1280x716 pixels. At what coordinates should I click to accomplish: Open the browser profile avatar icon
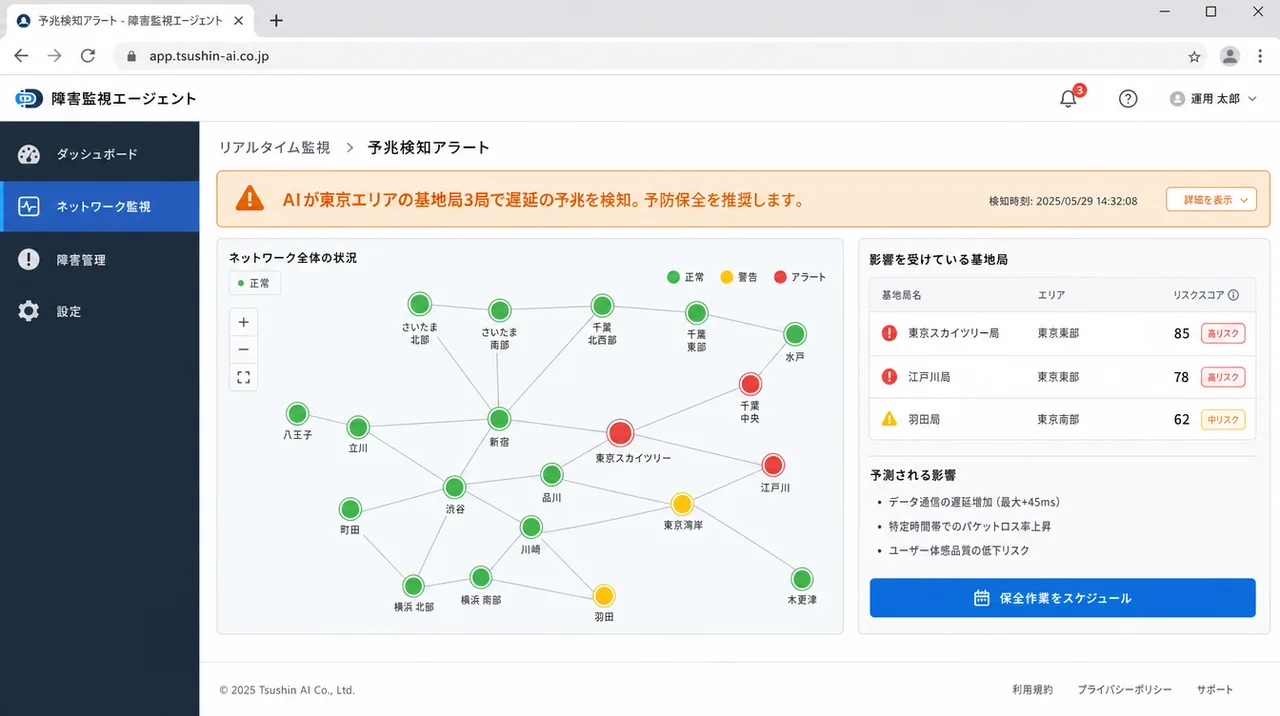click(1230, 56)
